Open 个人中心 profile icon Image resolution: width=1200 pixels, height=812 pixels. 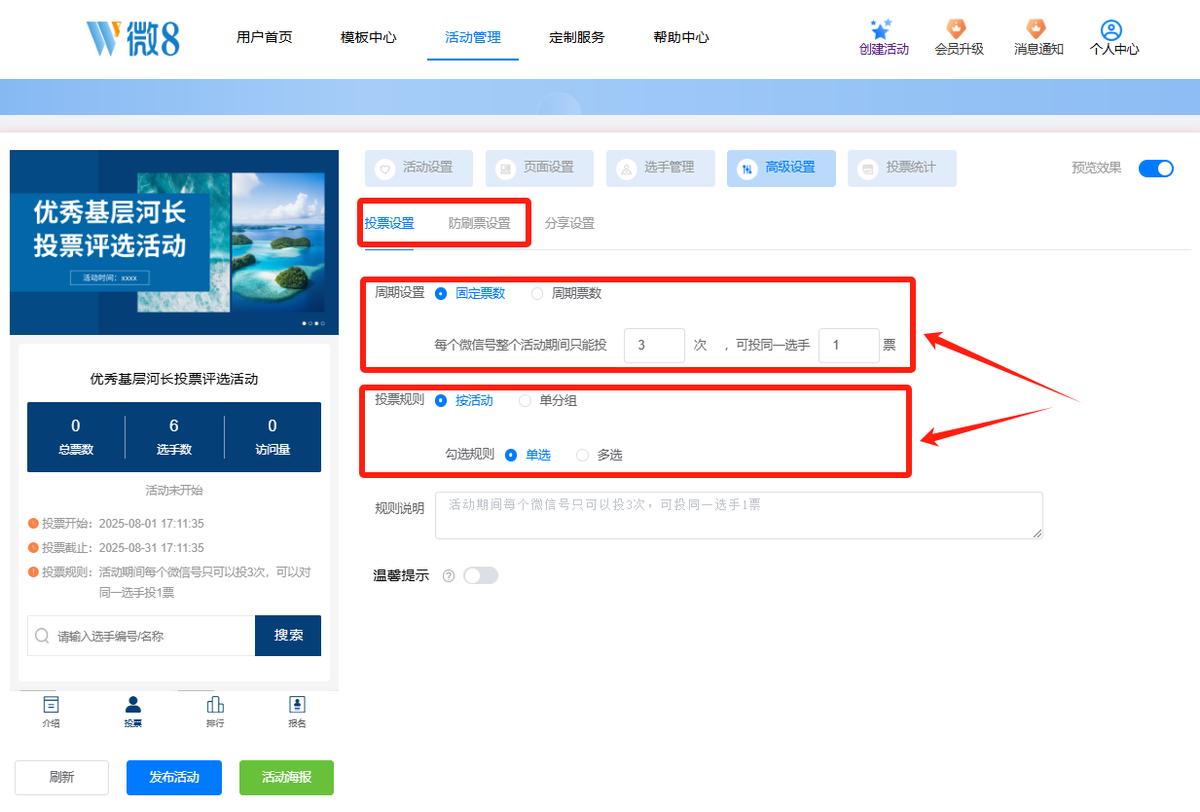point(1111,30)
